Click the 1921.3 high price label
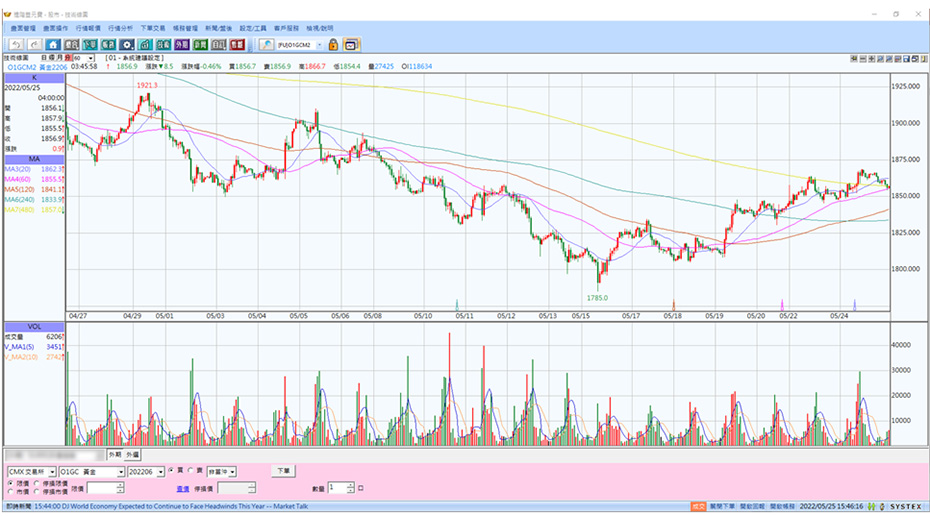 click(147, 85)
